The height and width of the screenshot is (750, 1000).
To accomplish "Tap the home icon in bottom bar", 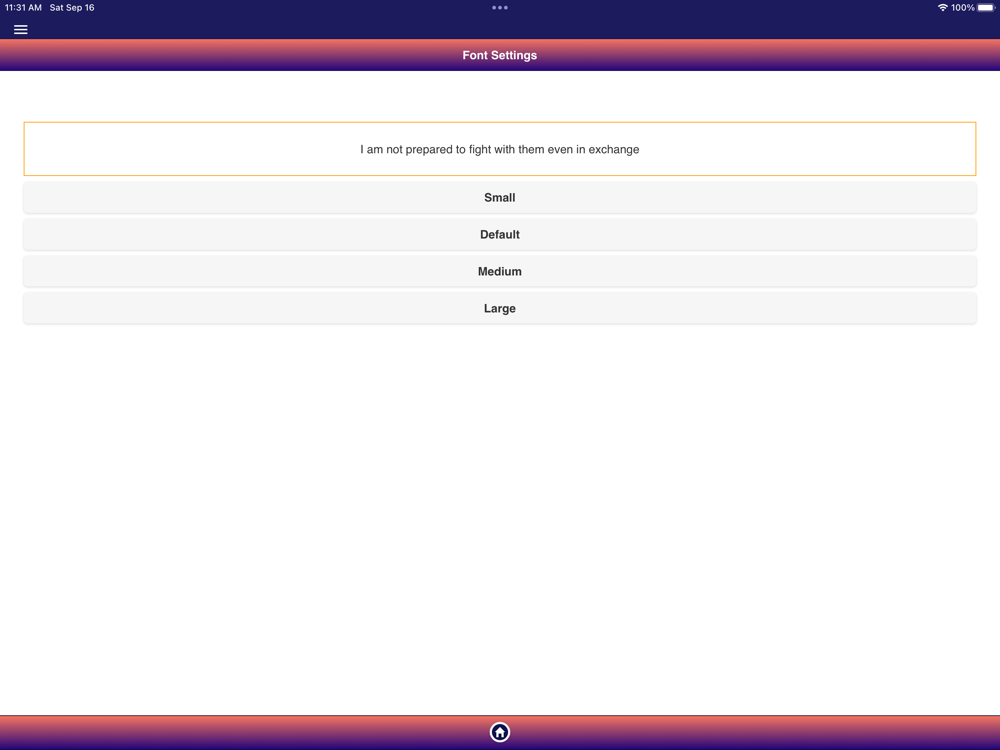I will (499, 732).
